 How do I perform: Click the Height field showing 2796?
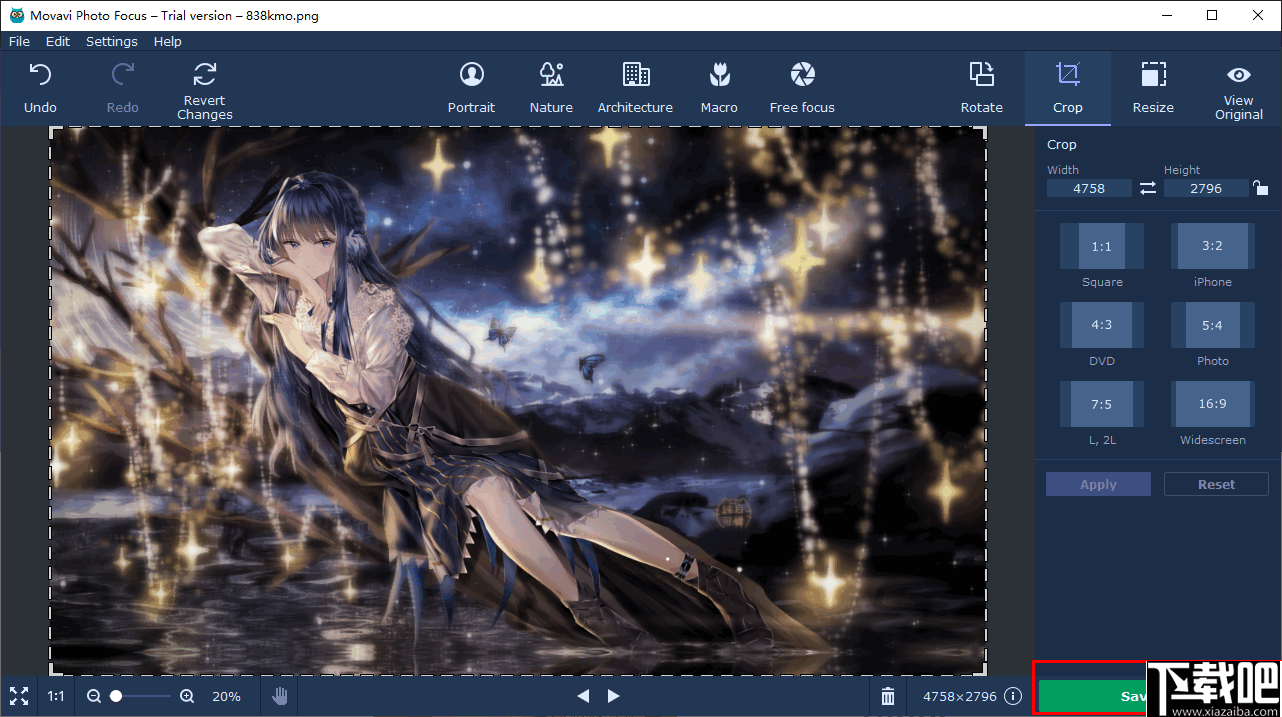tap(1206, 188)
